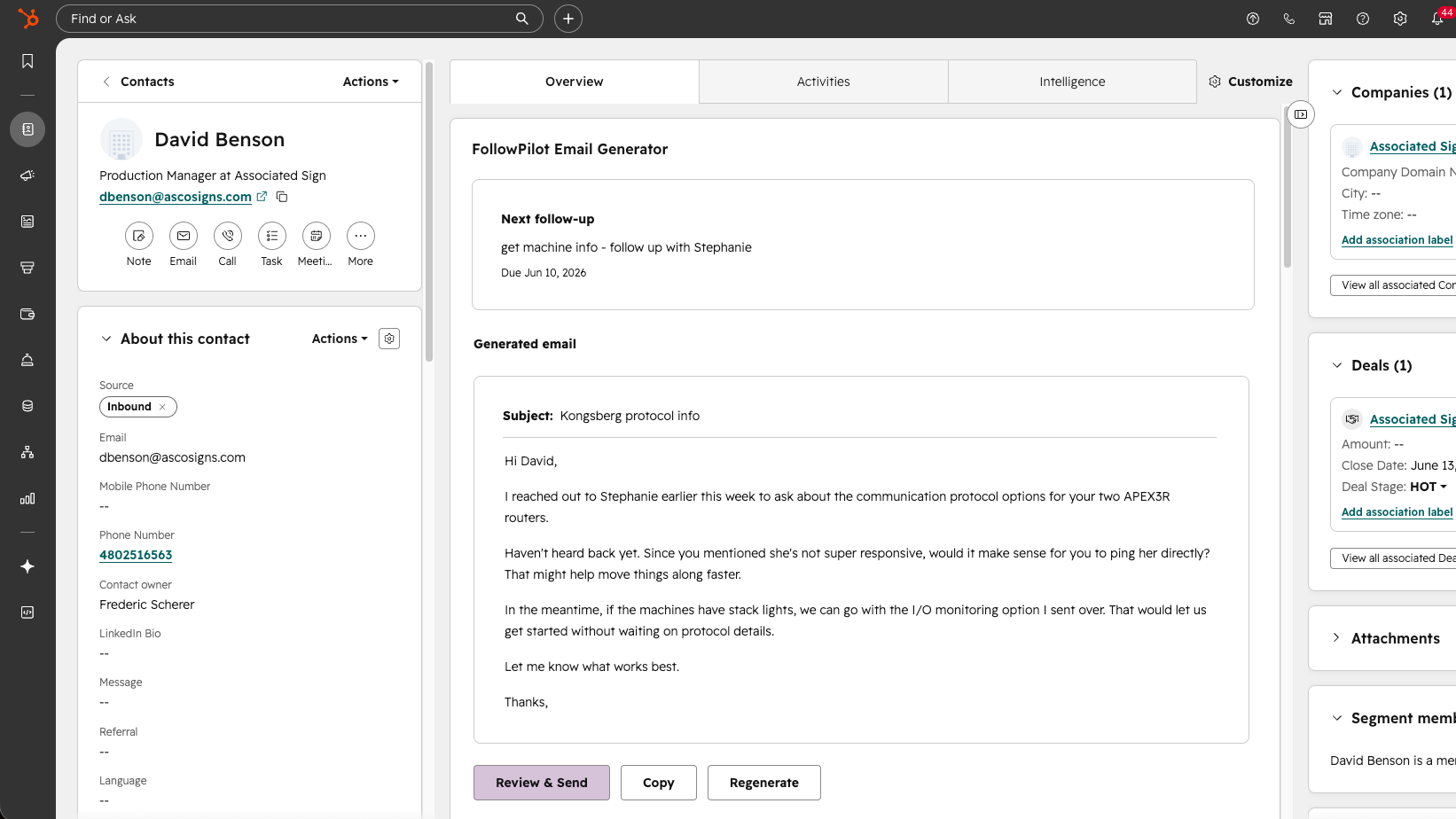Collapse the Companies section
The image size is (1456, 819).
click(x=1337, y=92)
